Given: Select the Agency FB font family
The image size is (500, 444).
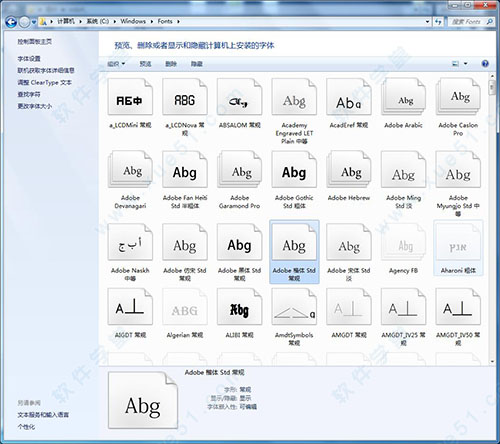Looking at the screenshot, I should (403, 242).
